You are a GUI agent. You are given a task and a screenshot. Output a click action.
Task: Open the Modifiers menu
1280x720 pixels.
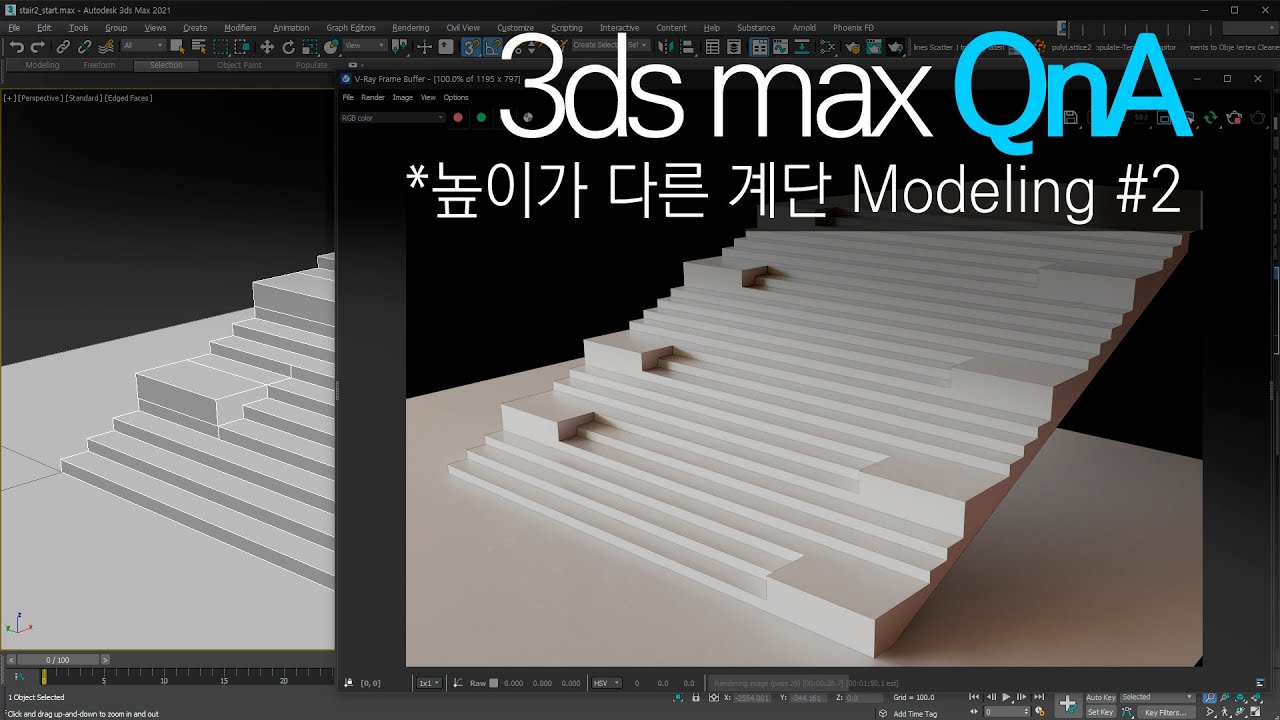[240, 28]
